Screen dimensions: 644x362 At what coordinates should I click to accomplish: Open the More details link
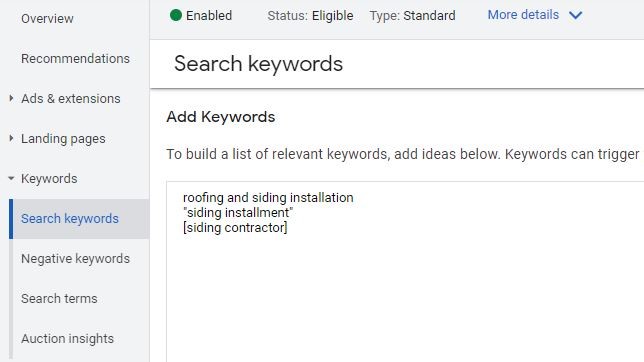pyautogui.click(x=523, y=15)
